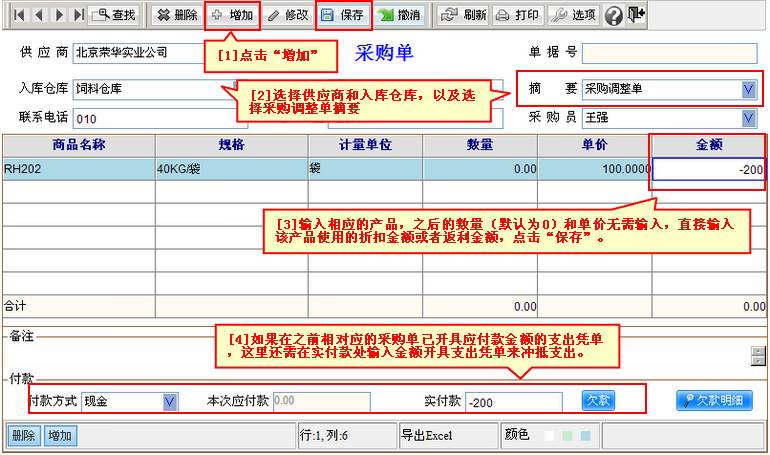Viewport: 770px width, 455px height.
Task: Click the help question mark icon
Action: point(614,15)
